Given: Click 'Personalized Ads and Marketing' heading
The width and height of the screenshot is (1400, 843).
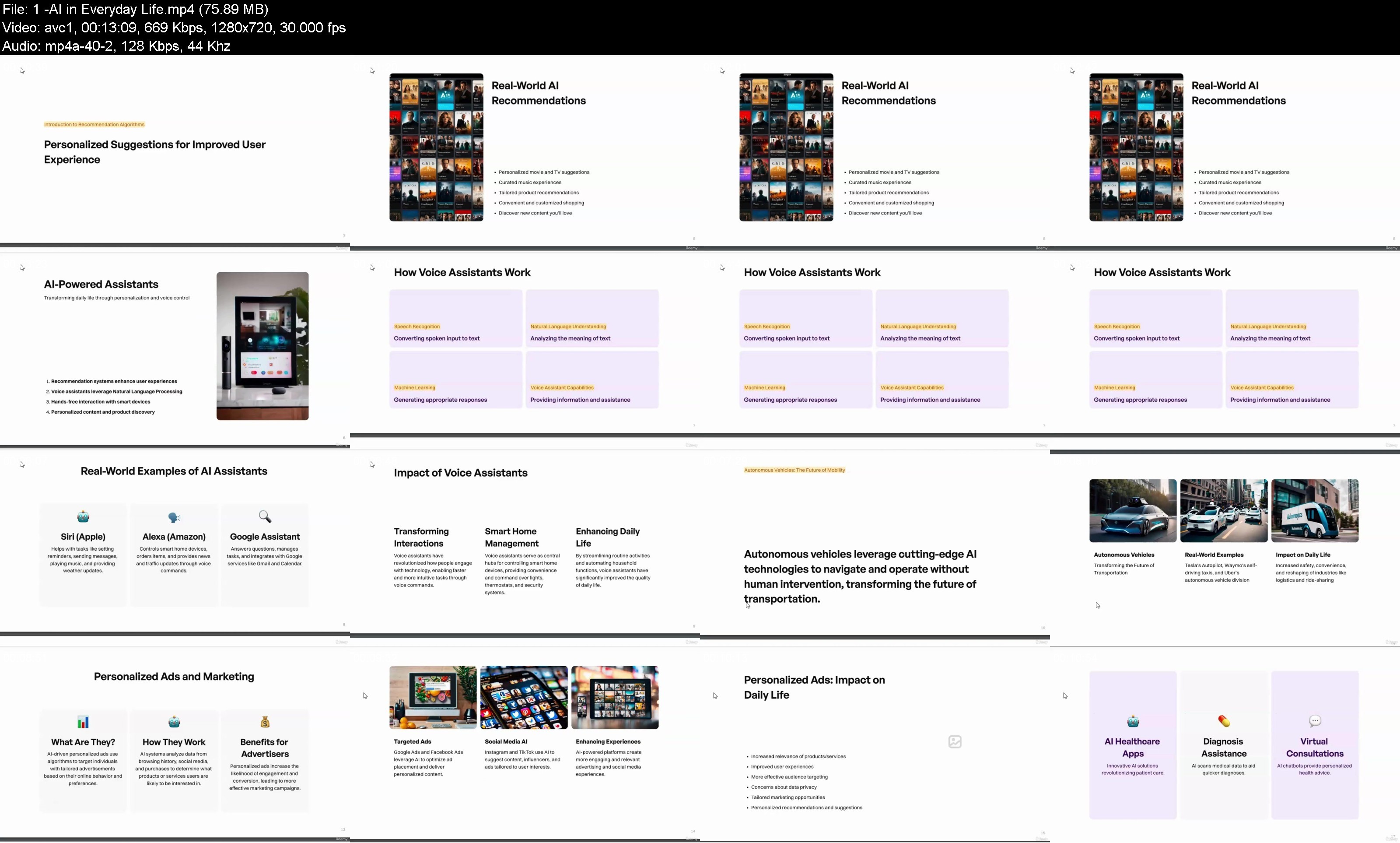Looking at the screenshot, I should (174, 677).
